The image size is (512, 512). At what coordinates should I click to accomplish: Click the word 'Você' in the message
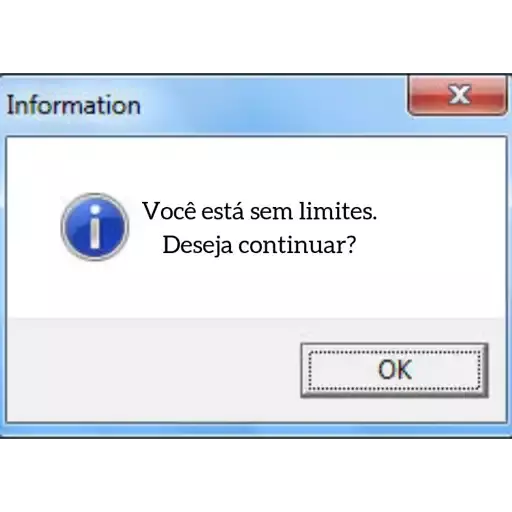coord(169,211)
